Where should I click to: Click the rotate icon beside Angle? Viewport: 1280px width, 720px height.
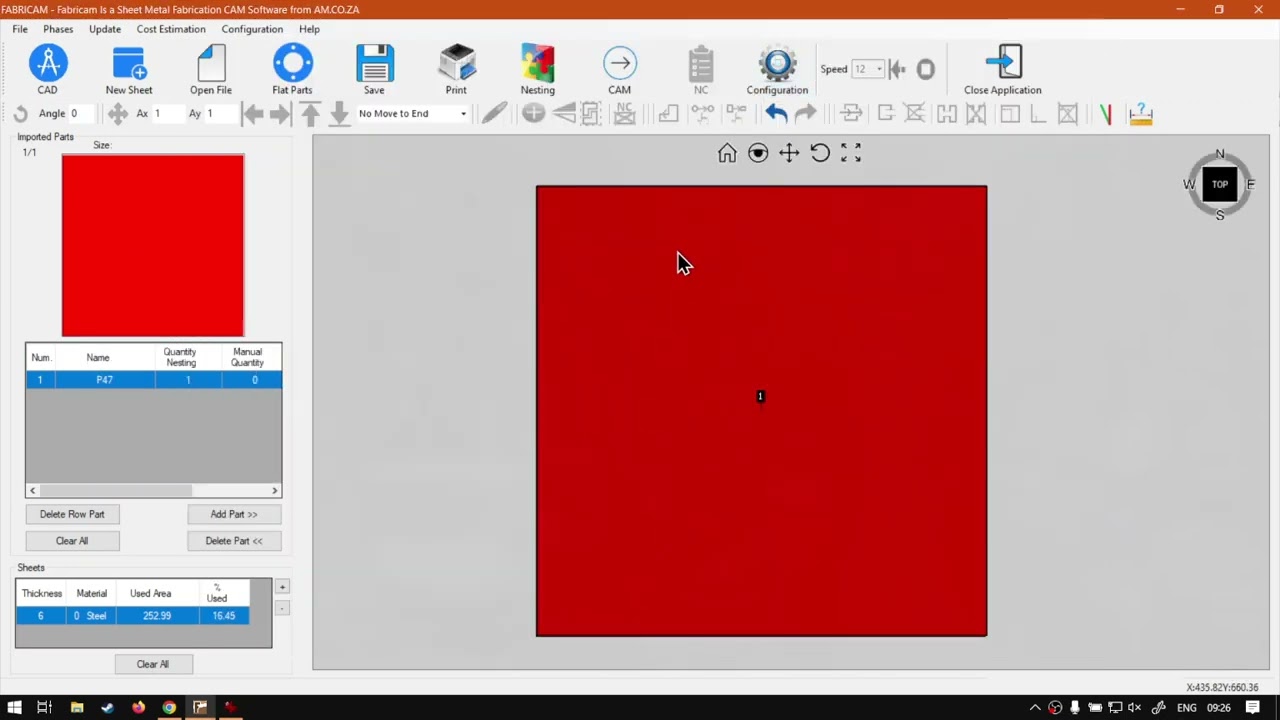pyautogui.click(x=21, y=114)
